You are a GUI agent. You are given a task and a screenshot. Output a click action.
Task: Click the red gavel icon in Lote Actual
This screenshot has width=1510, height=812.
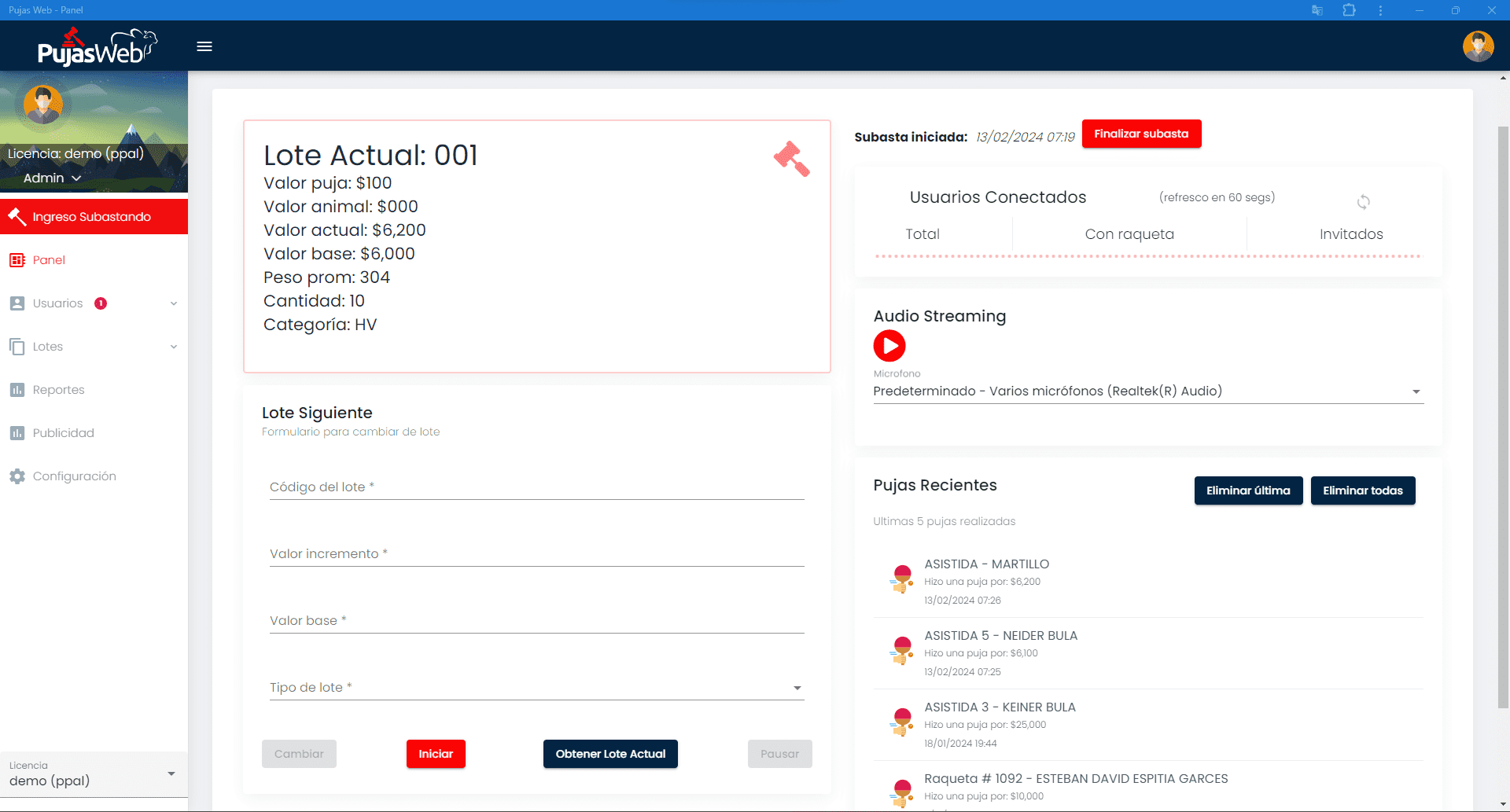pos(791,159)
